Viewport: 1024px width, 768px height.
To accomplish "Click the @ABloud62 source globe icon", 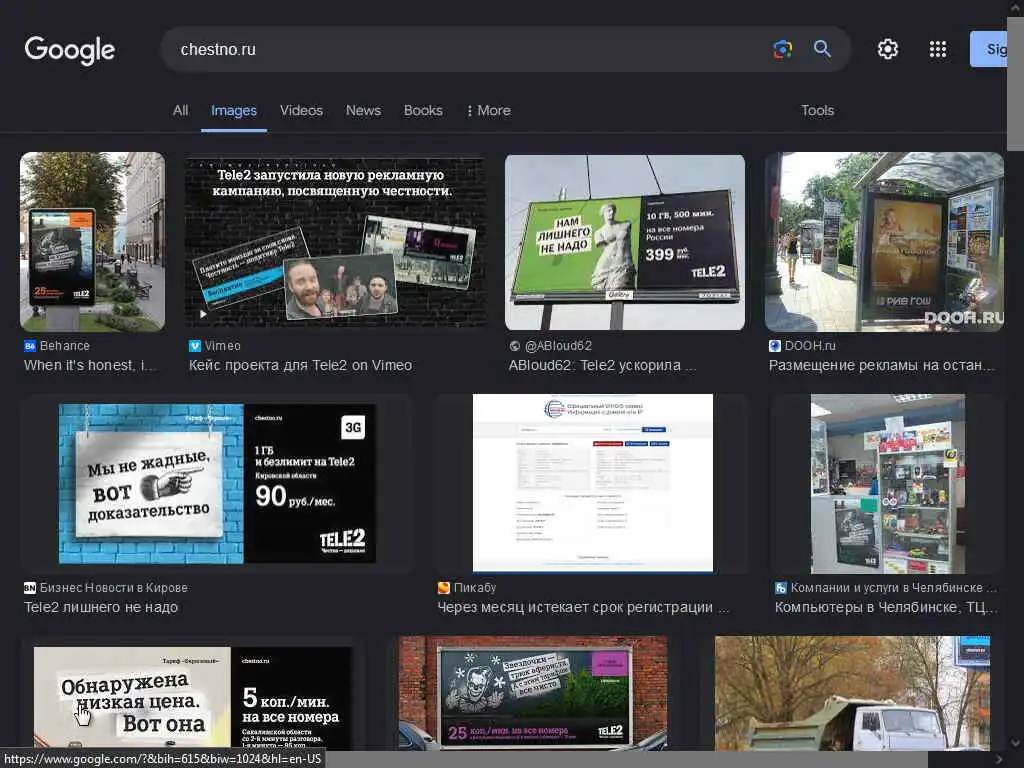I will click(x=515, y=346).
